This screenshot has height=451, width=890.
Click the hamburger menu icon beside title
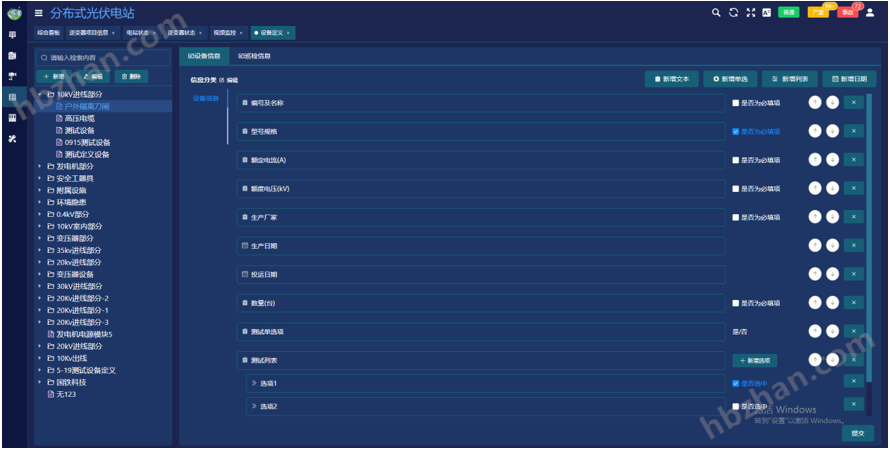click(x=39, y=13)
